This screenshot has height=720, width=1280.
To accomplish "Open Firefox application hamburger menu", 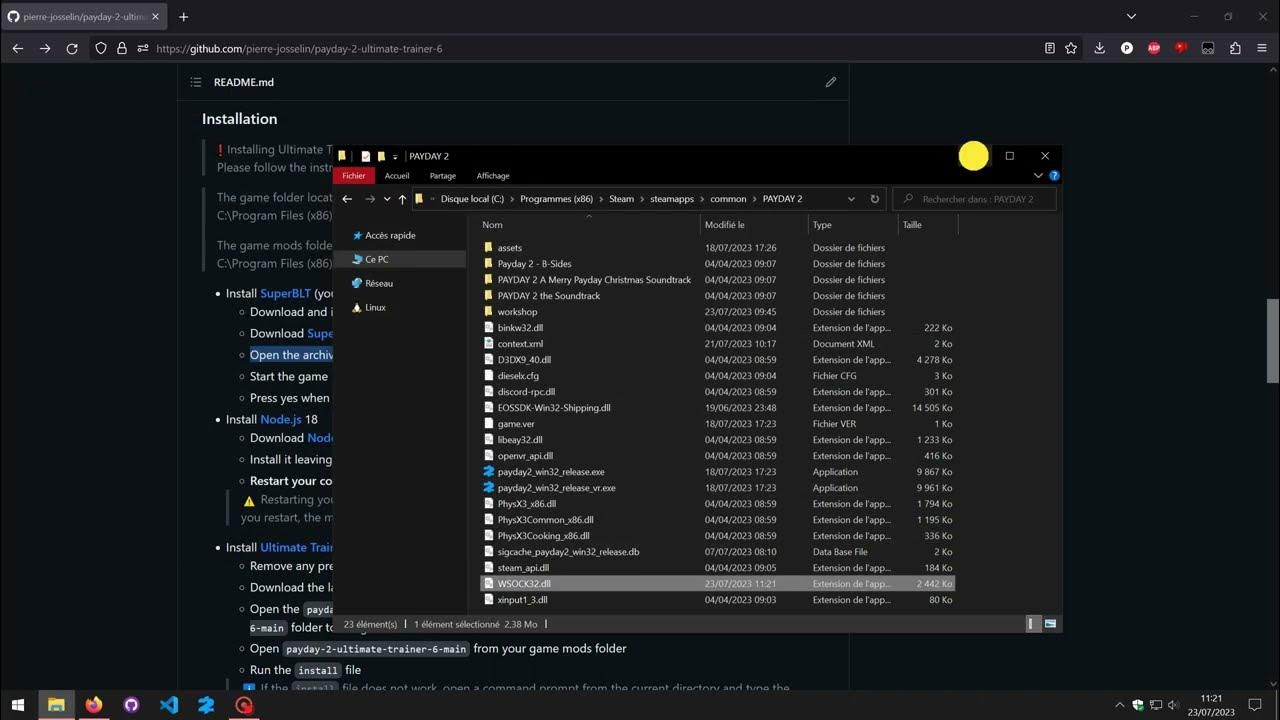I will coord(1262,48).
